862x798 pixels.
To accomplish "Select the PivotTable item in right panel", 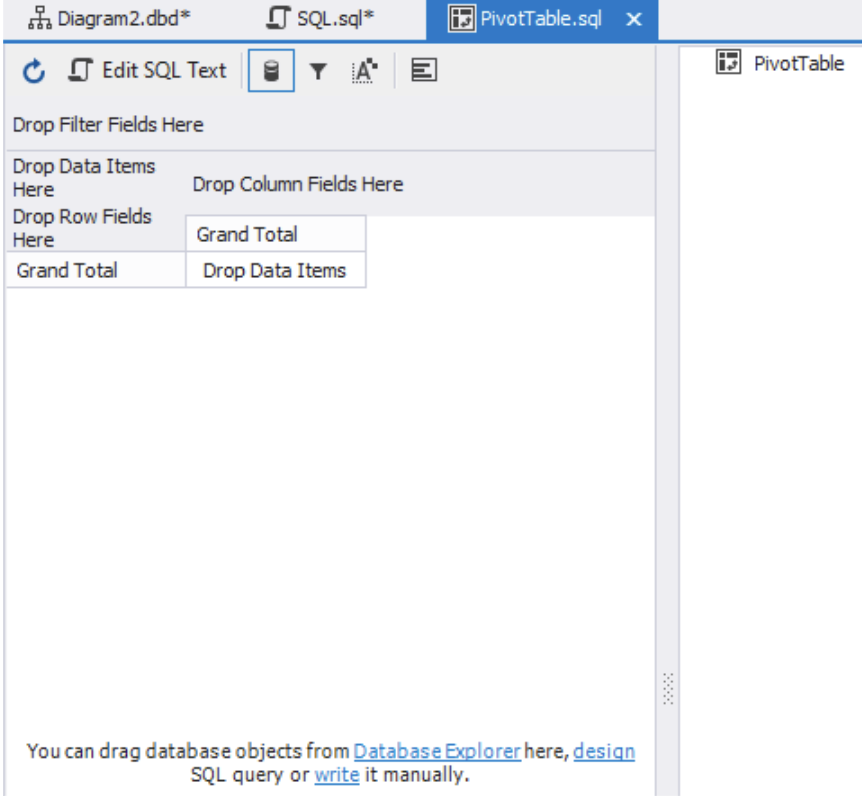I will [798, 64].
